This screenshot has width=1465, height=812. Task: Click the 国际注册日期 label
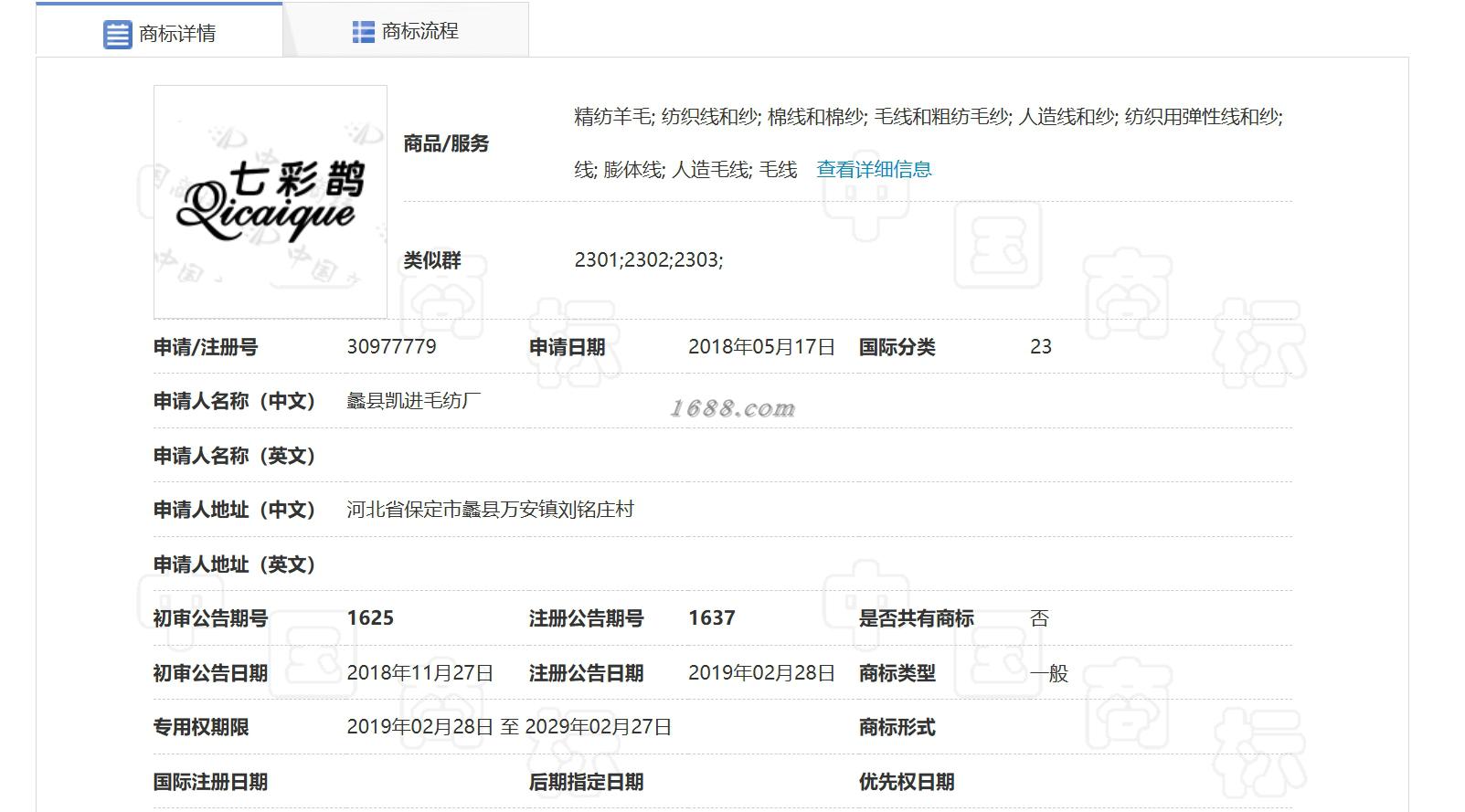[x=210, y=782]
